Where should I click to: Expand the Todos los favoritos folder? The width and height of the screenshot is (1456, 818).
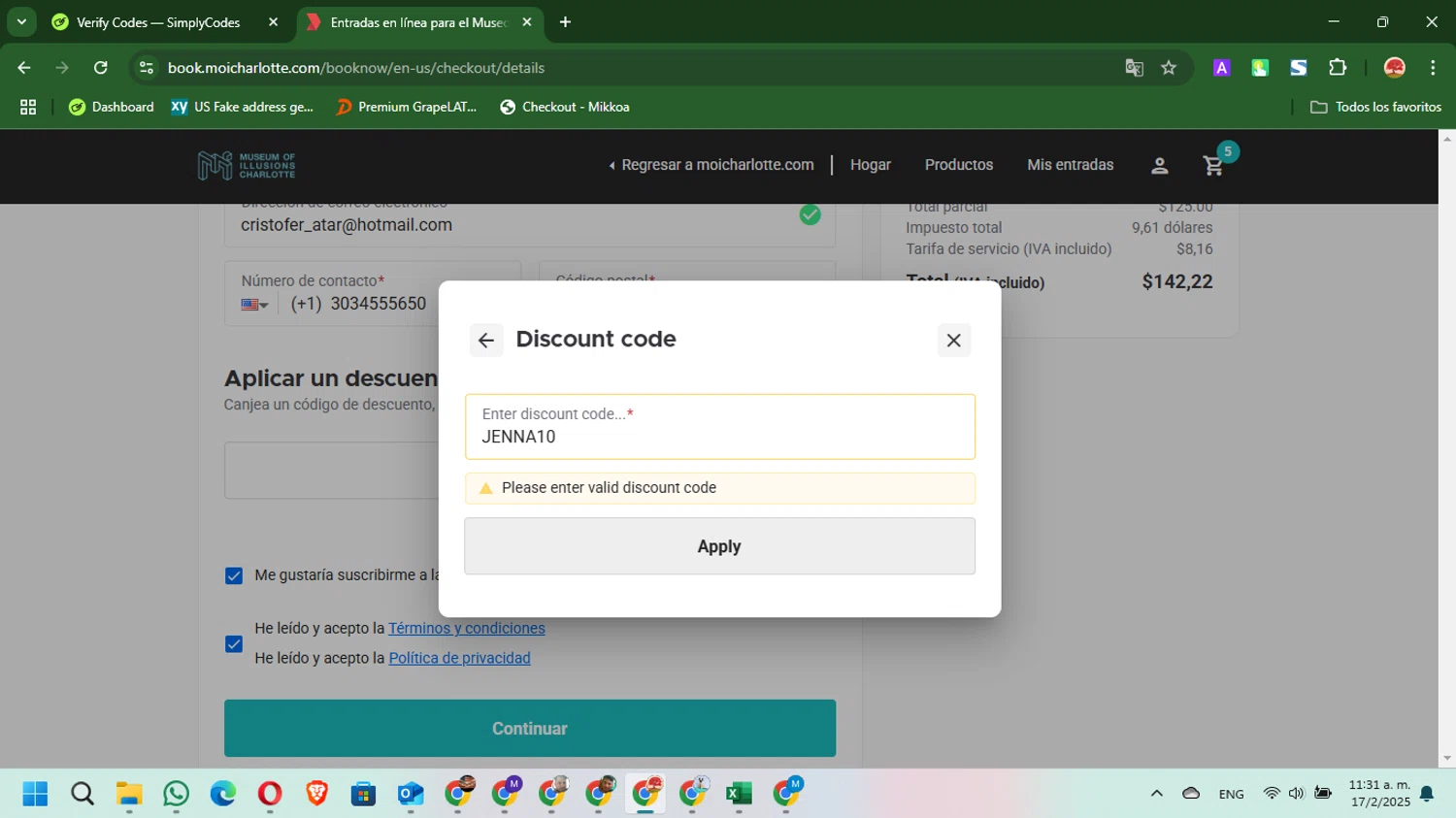point(1375,108)
